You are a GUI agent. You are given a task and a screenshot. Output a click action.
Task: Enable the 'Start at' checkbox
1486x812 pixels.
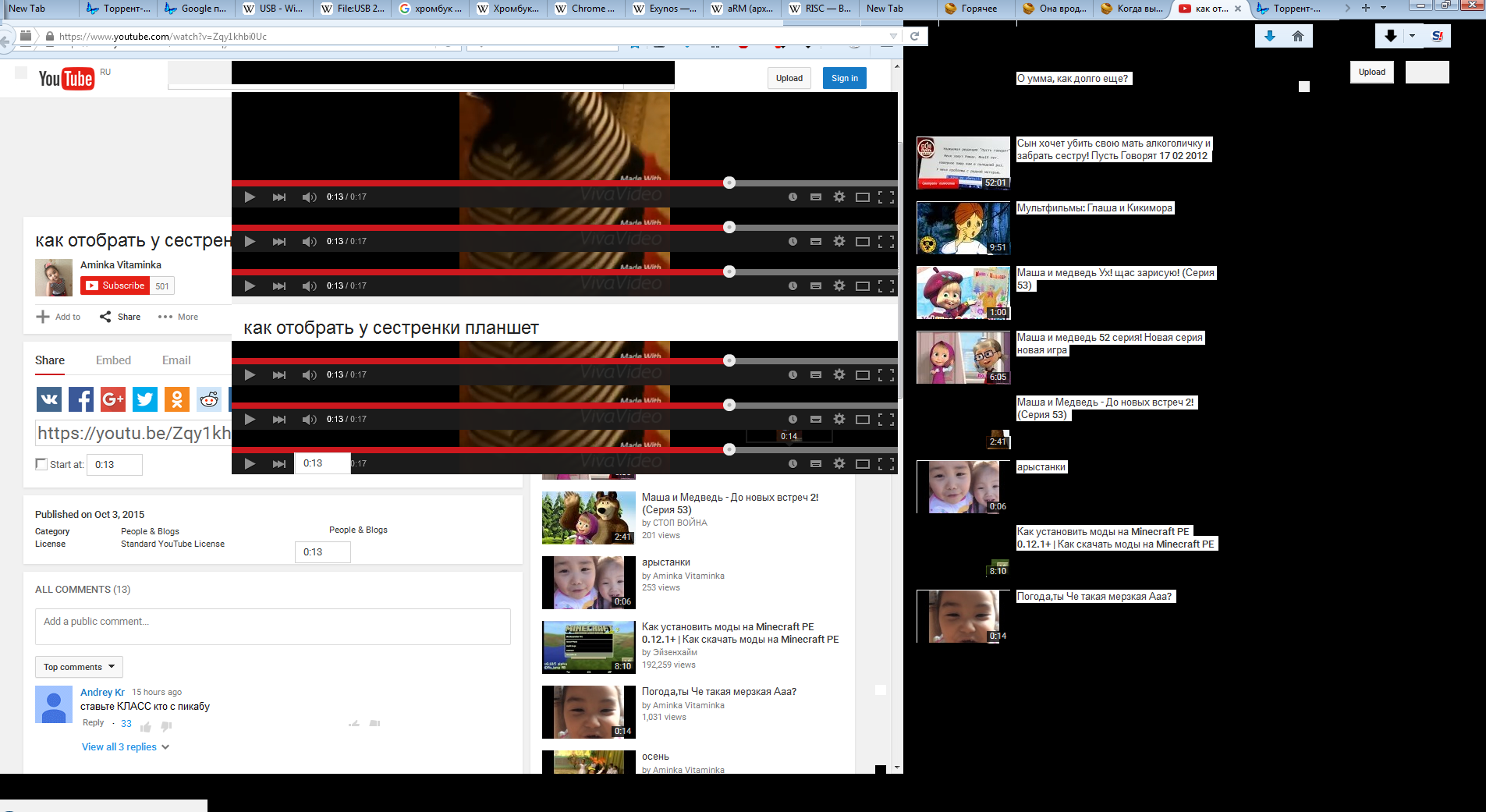(x=42, y=464)
